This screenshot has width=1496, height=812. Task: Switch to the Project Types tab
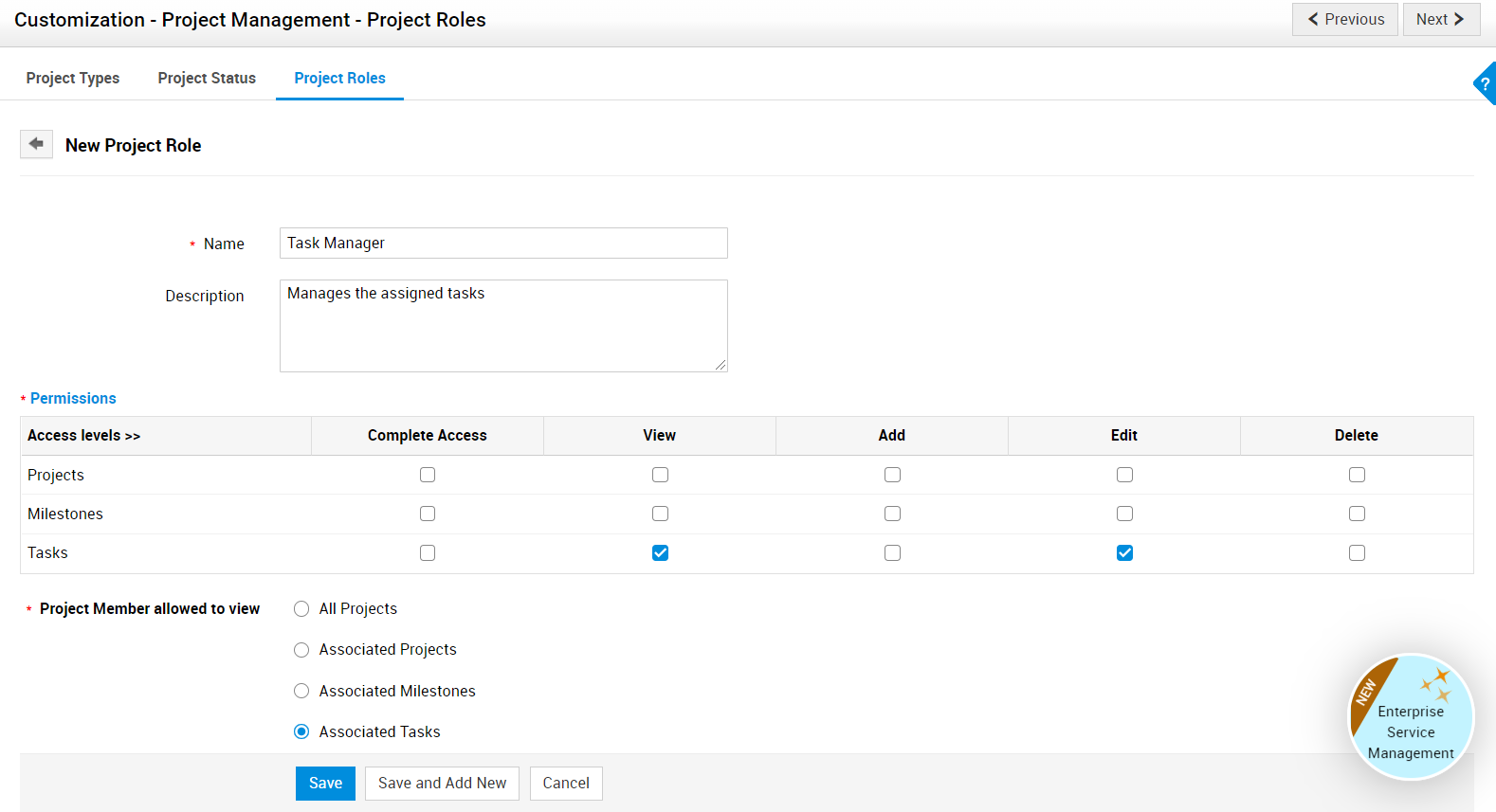click(73, 78)
